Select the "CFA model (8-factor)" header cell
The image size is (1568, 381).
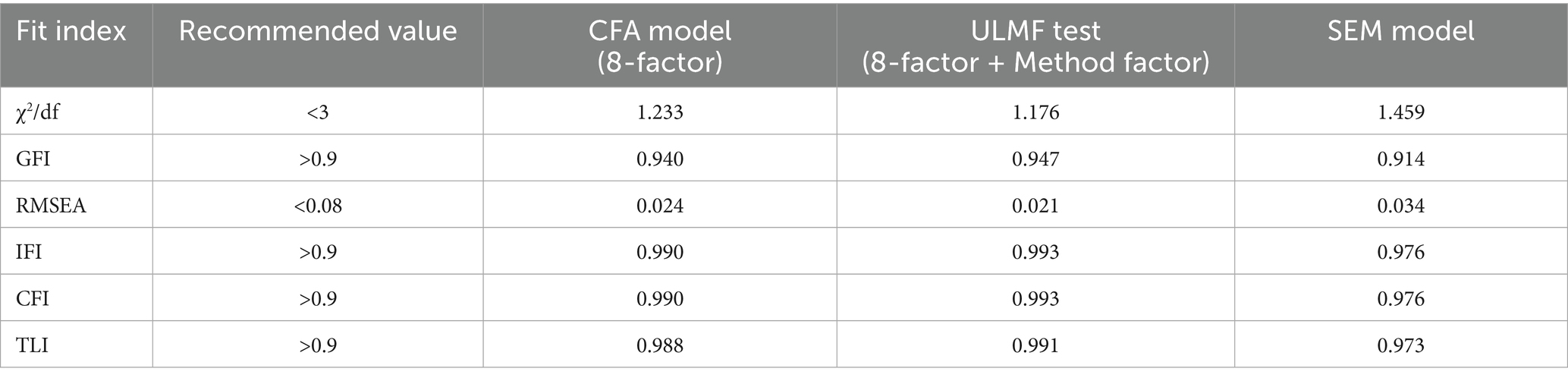tap(660, 46)
